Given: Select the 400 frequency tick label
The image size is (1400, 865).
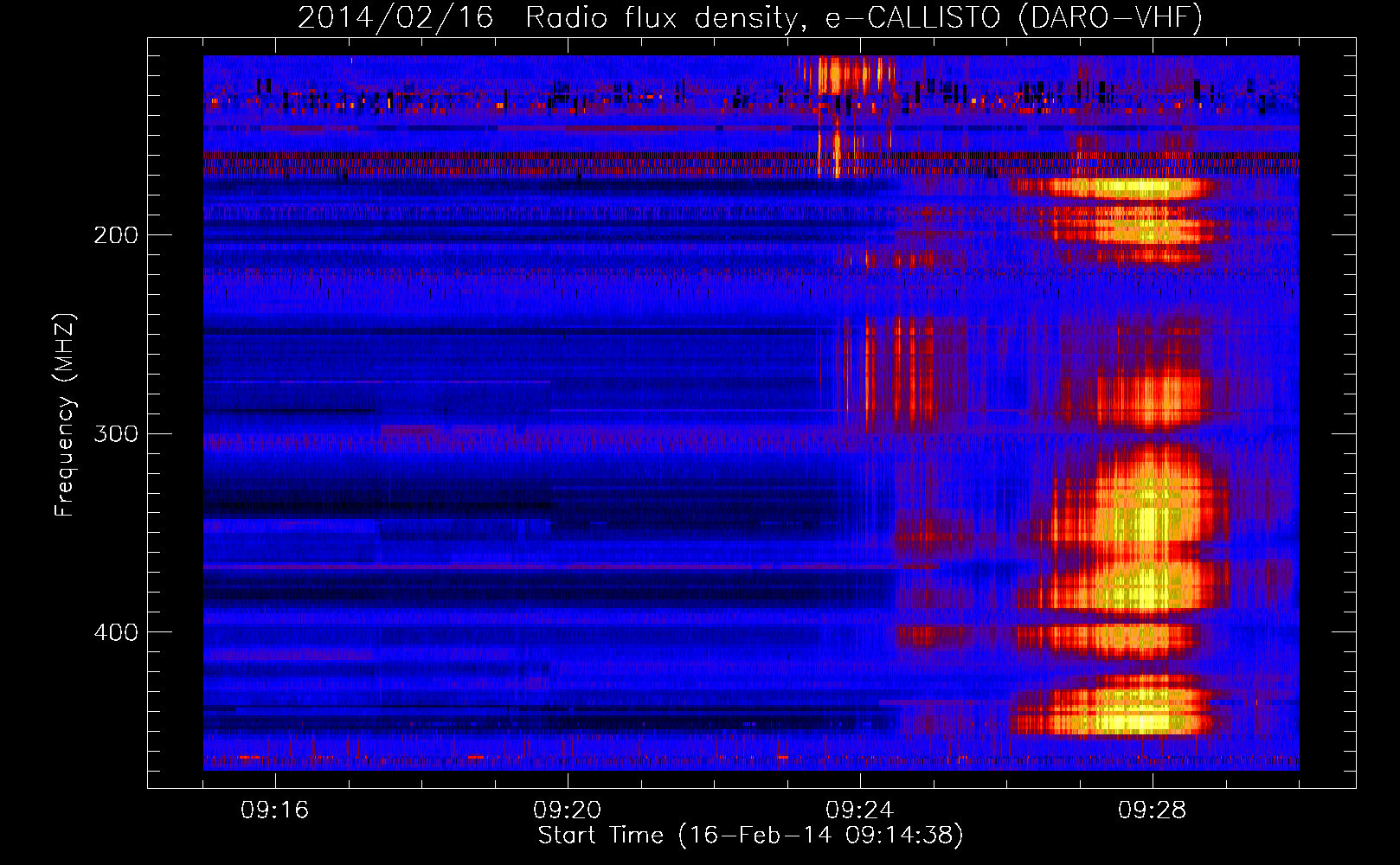Looking at the screenshot, I should point(116,632).
